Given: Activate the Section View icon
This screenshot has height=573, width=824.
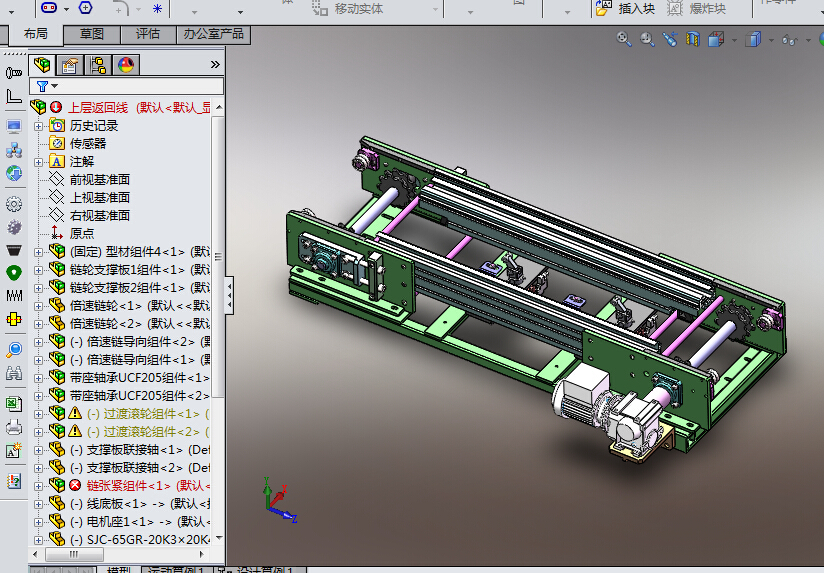Looking at the screenshot, I should [x=693, y=40].
